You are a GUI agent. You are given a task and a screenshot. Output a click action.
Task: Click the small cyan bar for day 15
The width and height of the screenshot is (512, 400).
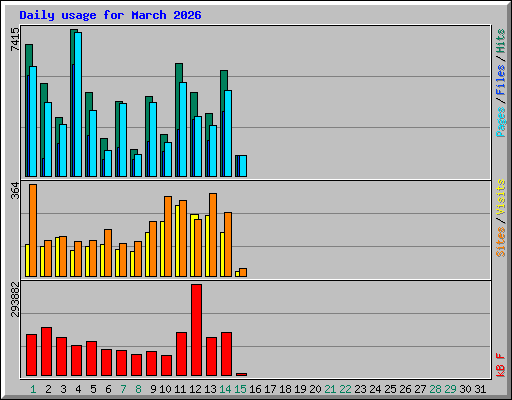pos(243,166)
